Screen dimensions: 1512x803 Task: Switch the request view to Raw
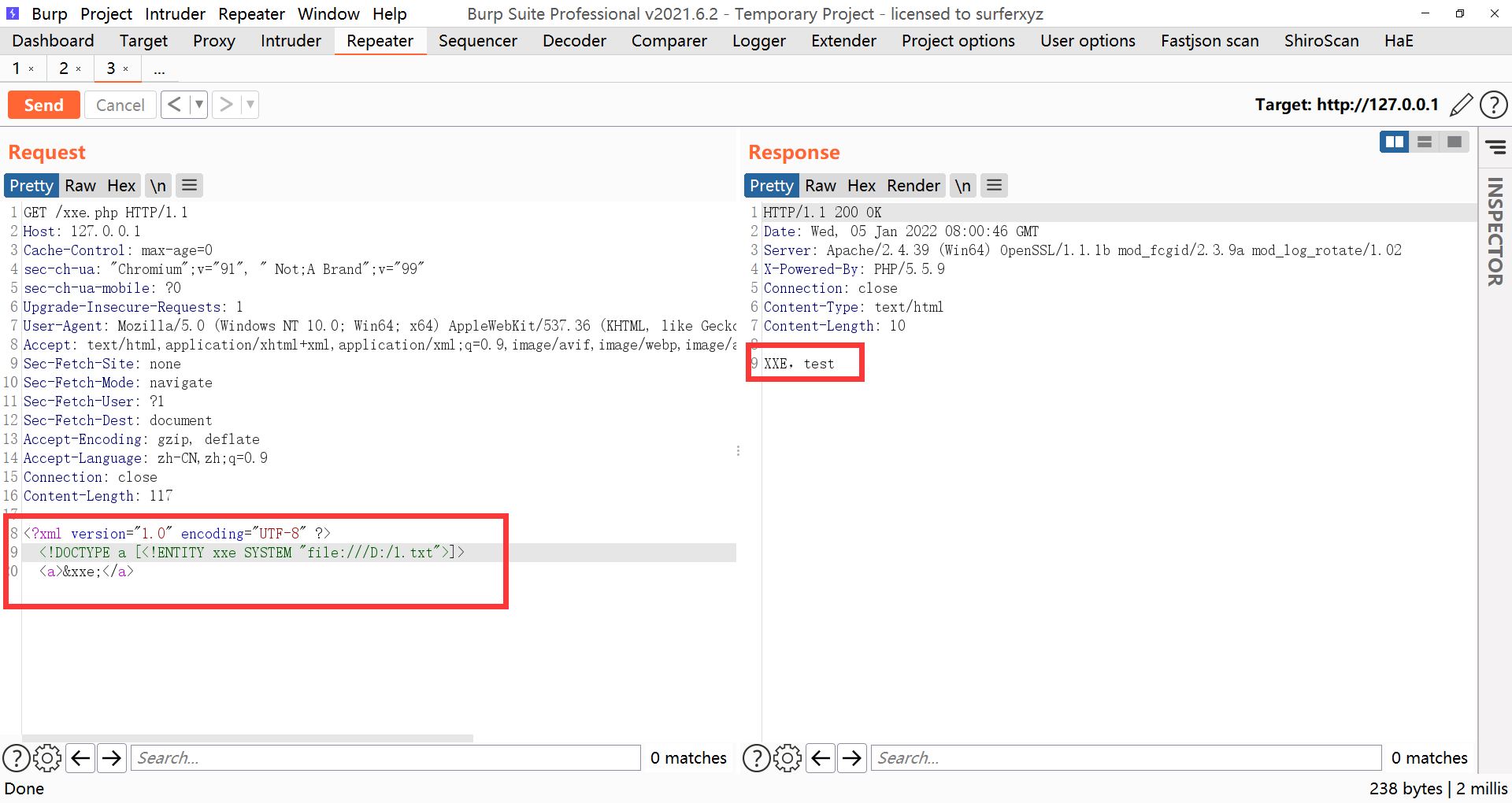pyautogui.click(x=80, y=185)
